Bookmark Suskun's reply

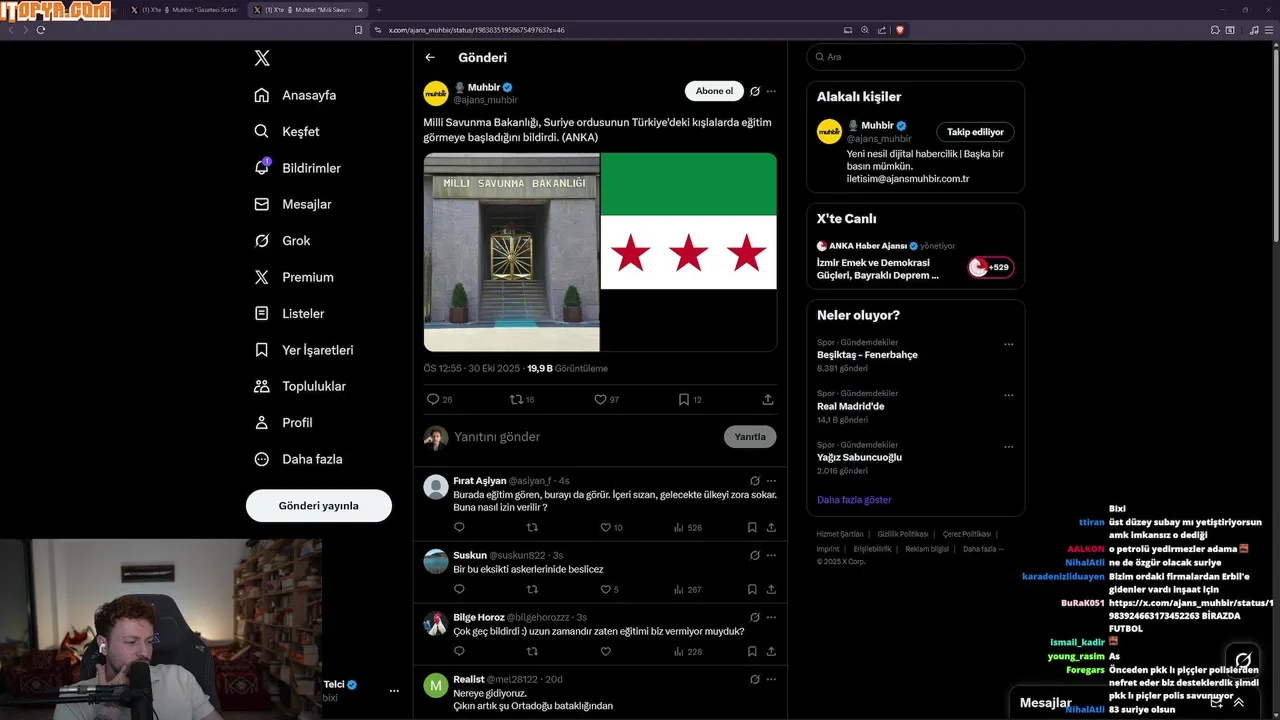pos(752,589)
